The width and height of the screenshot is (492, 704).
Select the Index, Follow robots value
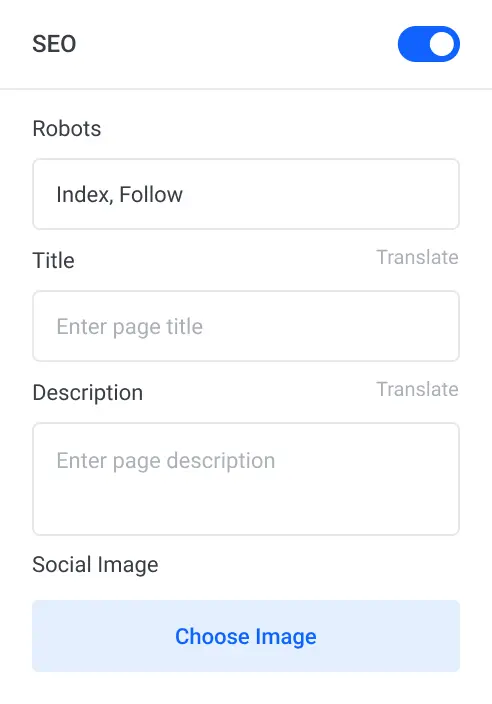pos(119,195)
